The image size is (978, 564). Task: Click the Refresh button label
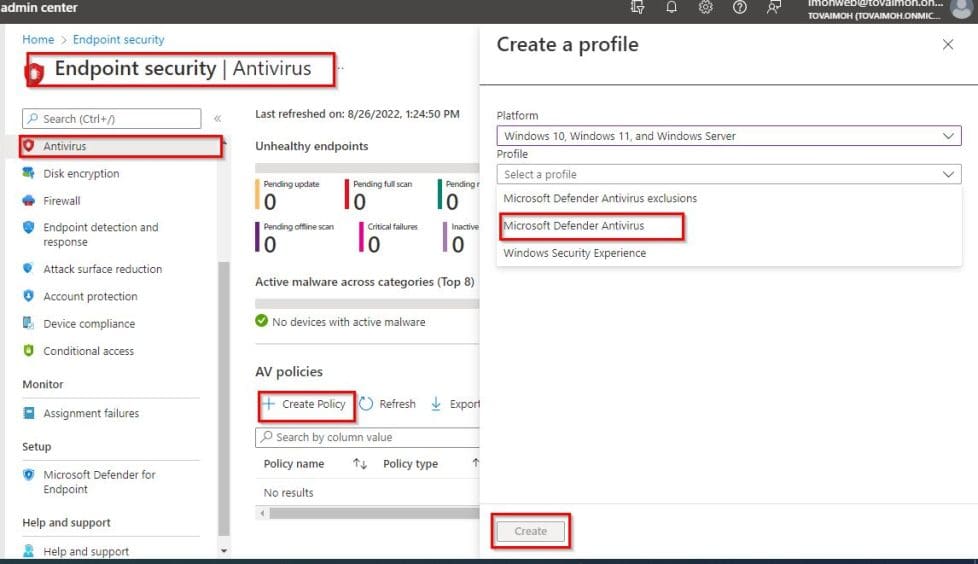pyautogui.click(x=397, y=404)
